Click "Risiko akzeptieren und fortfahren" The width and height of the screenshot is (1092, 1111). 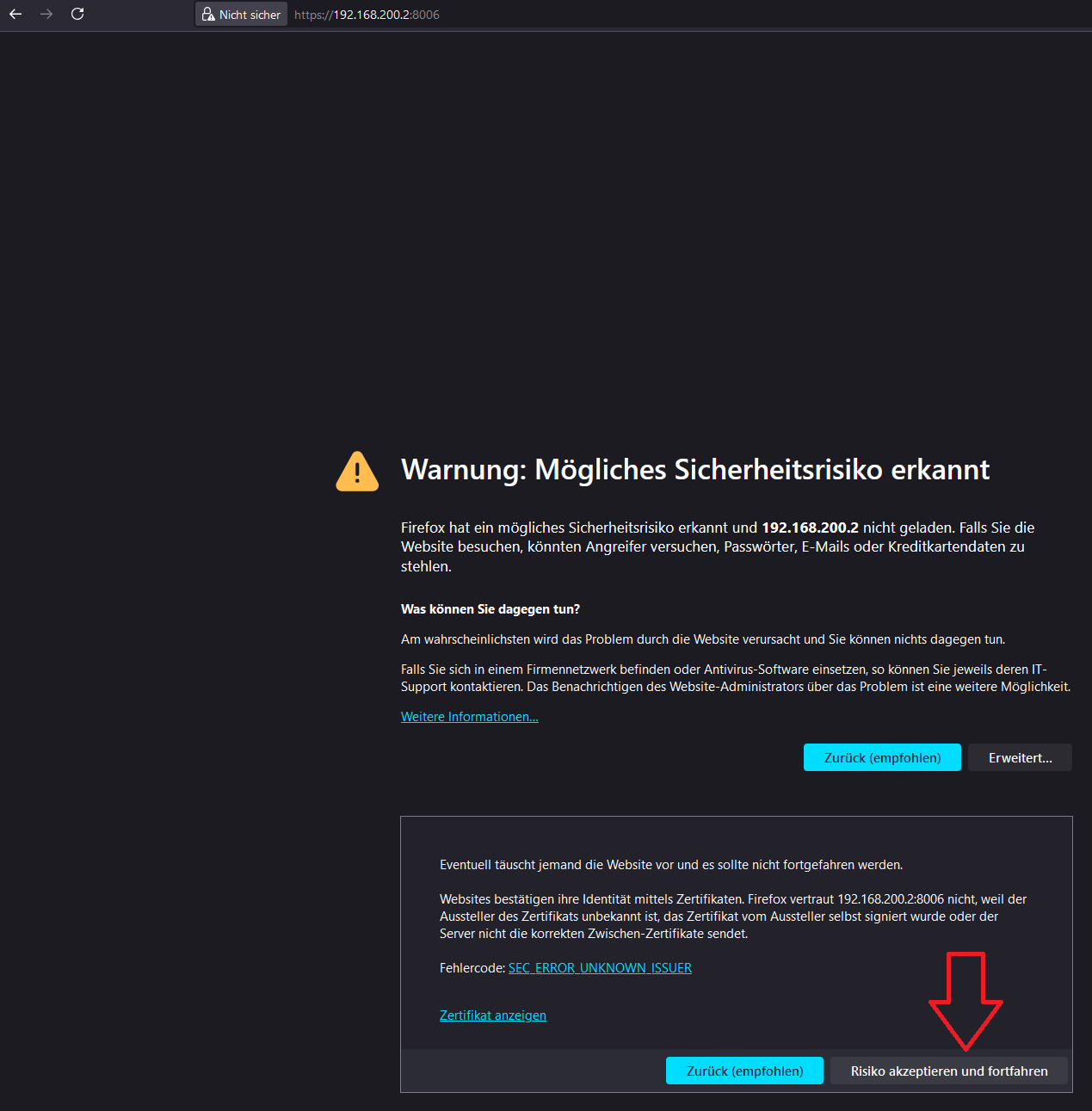[x=948, y=1071]
